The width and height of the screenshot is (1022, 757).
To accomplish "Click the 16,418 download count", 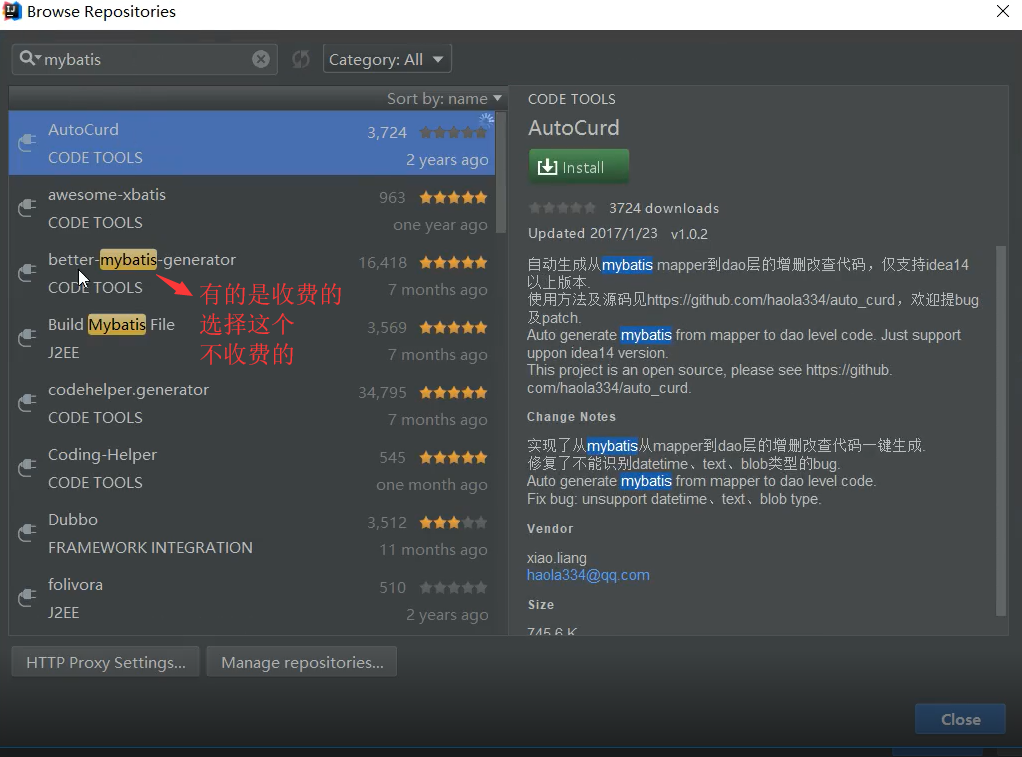I will click(383, 263).
